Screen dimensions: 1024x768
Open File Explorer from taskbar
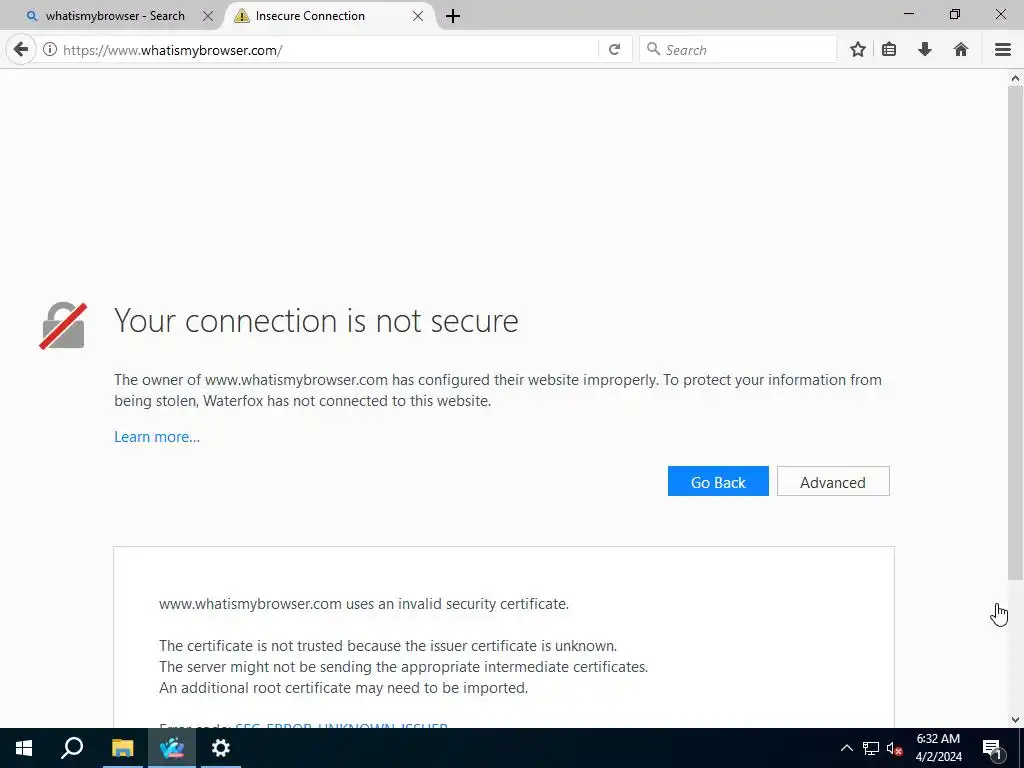[x=122, y=748]
